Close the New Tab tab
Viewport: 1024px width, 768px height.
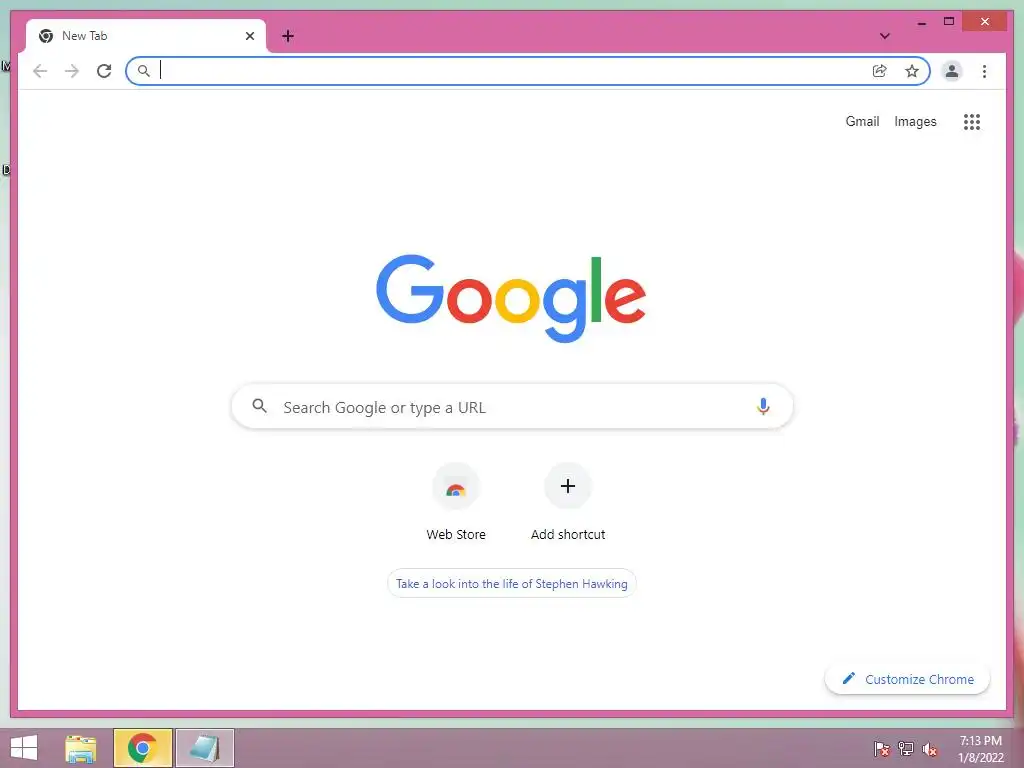click(x=249, y=36)
